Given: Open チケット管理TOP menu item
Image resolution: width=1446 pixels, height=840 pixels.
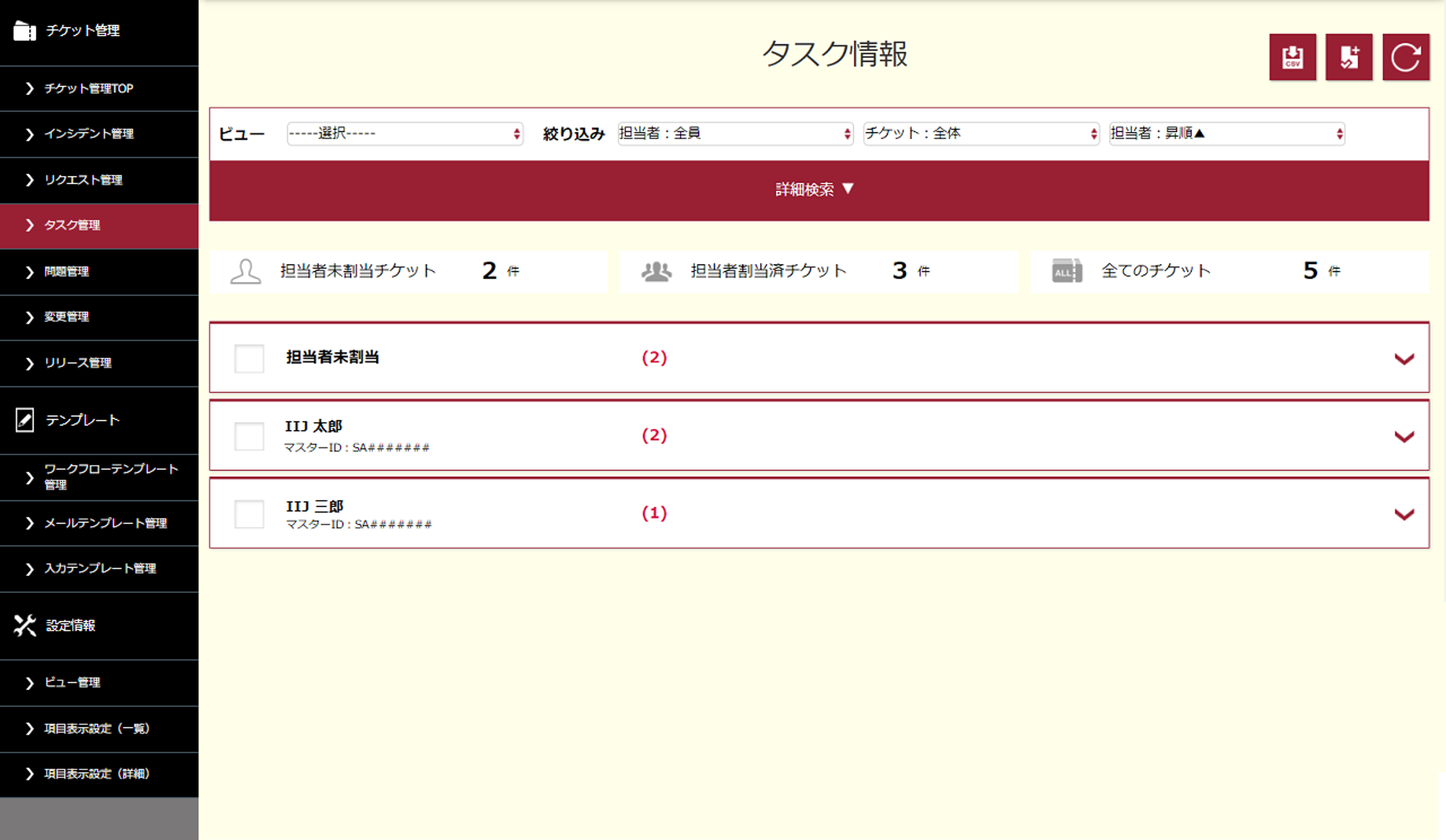Looking at the screenshot, I should tap(99, 88).
